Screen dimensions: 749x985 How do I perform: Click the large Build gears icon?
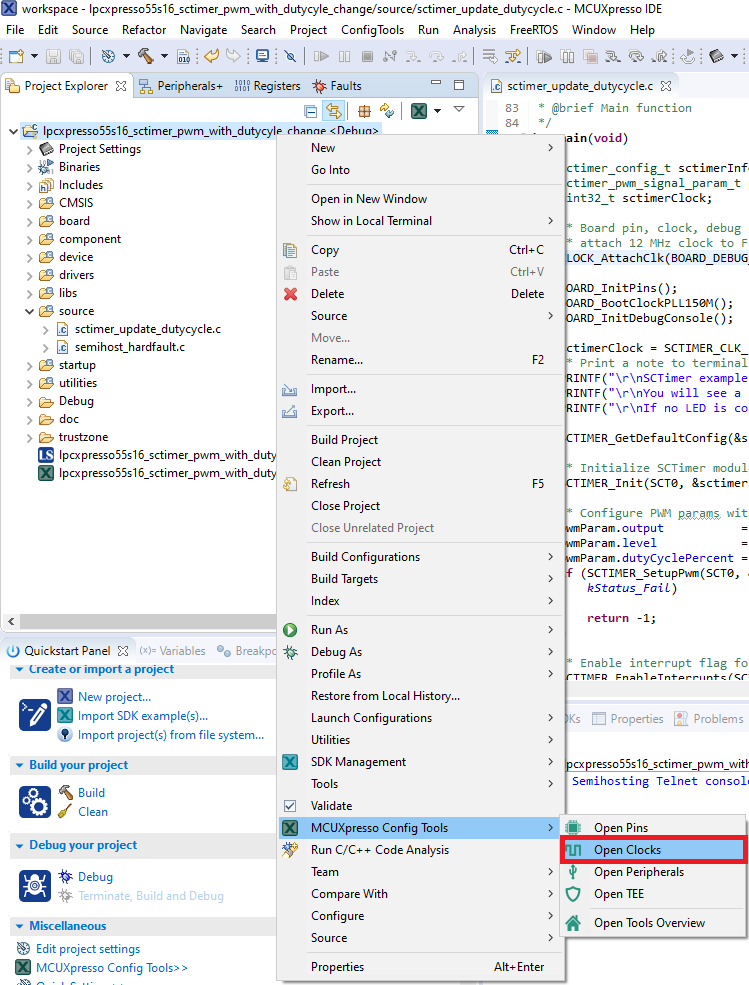pyautogui.click(x=36, y=802)
